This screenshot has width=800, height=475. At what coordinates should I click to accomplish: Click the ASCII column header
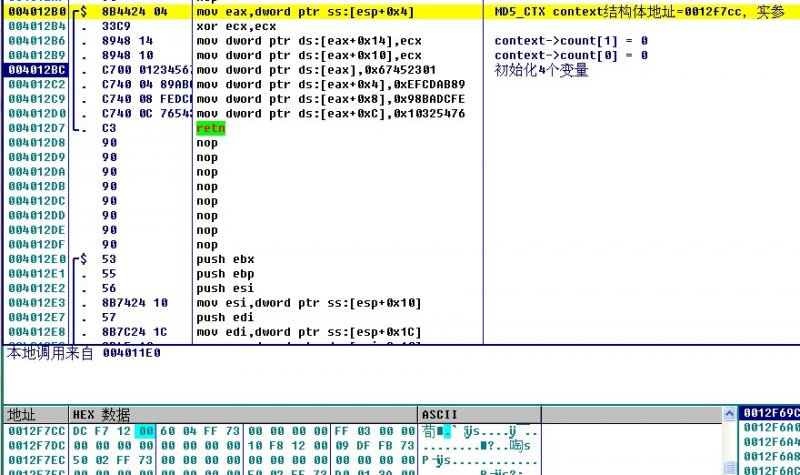tap(480, 415)
